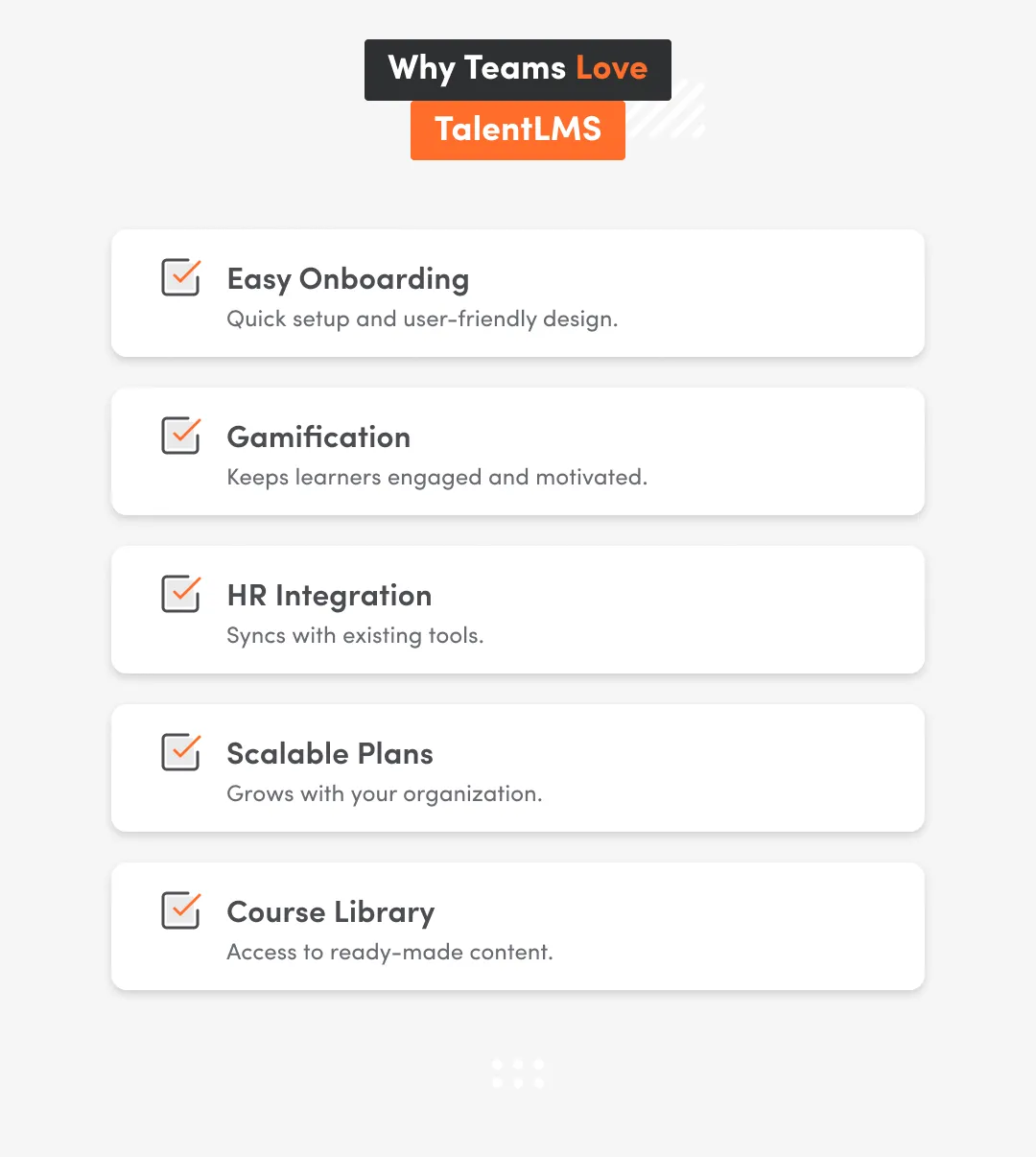Select the HR Integration heading
The image size is (1036, 1157).
[329, 596]
